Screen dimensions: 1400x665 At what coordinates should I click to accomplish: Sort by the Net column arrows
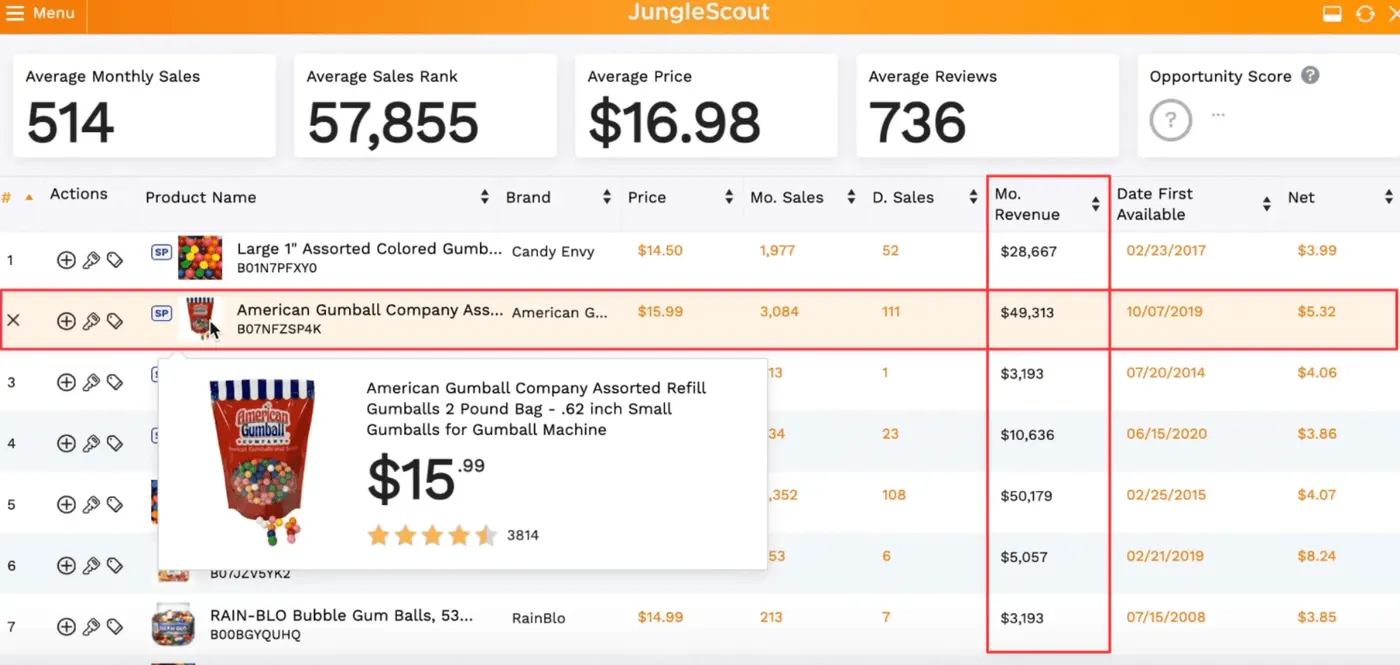tap(1388, 197)
